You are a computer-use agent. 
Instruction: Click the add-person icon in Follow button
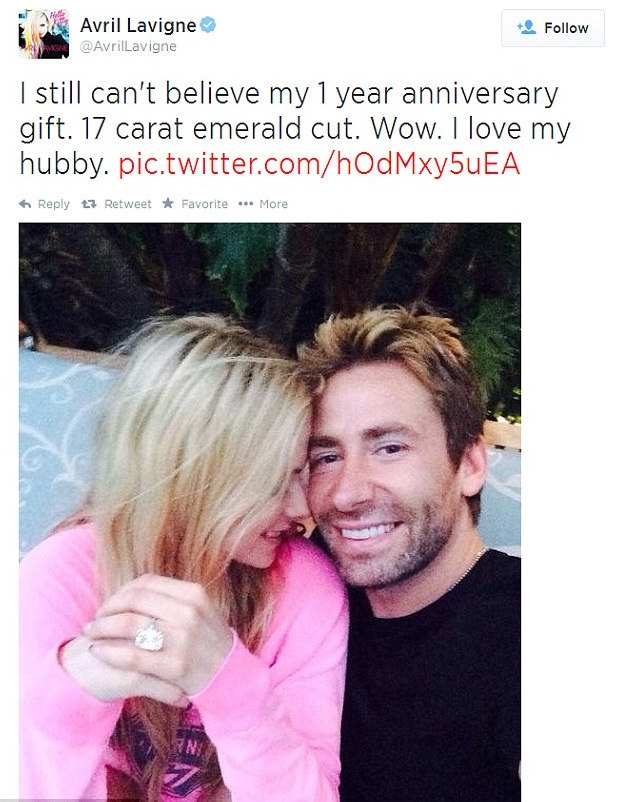click(x=526, y=27)
